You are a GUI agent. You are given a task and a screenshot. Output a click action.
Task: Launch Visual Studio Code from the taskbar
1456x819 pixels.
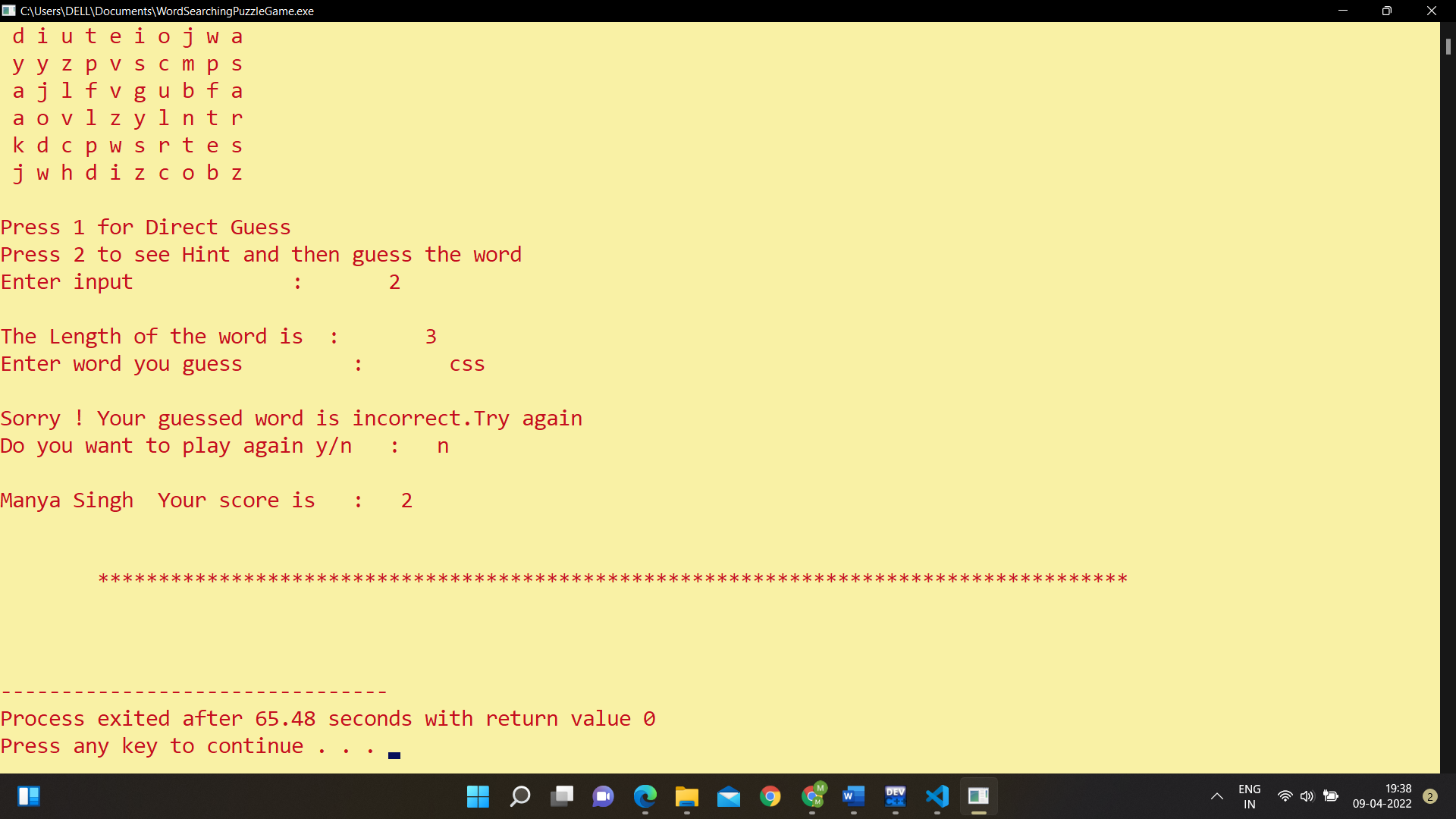[937, 796]
